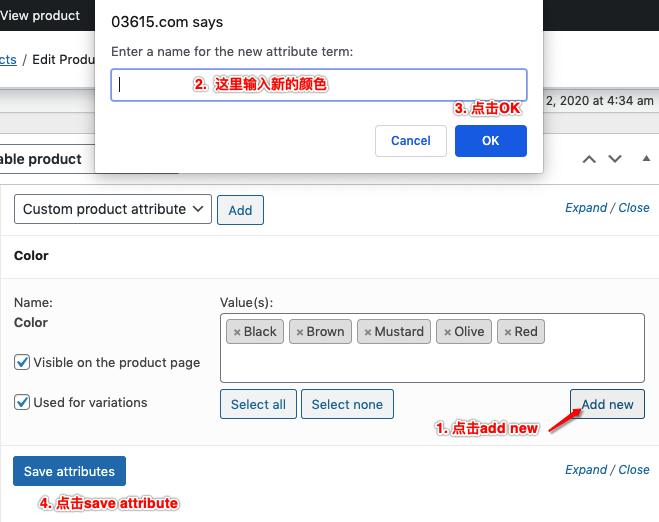Viewport: 659px width, 522px height.
Task: Remove the Mustard color tag
Action: click(x=368, y=332)
